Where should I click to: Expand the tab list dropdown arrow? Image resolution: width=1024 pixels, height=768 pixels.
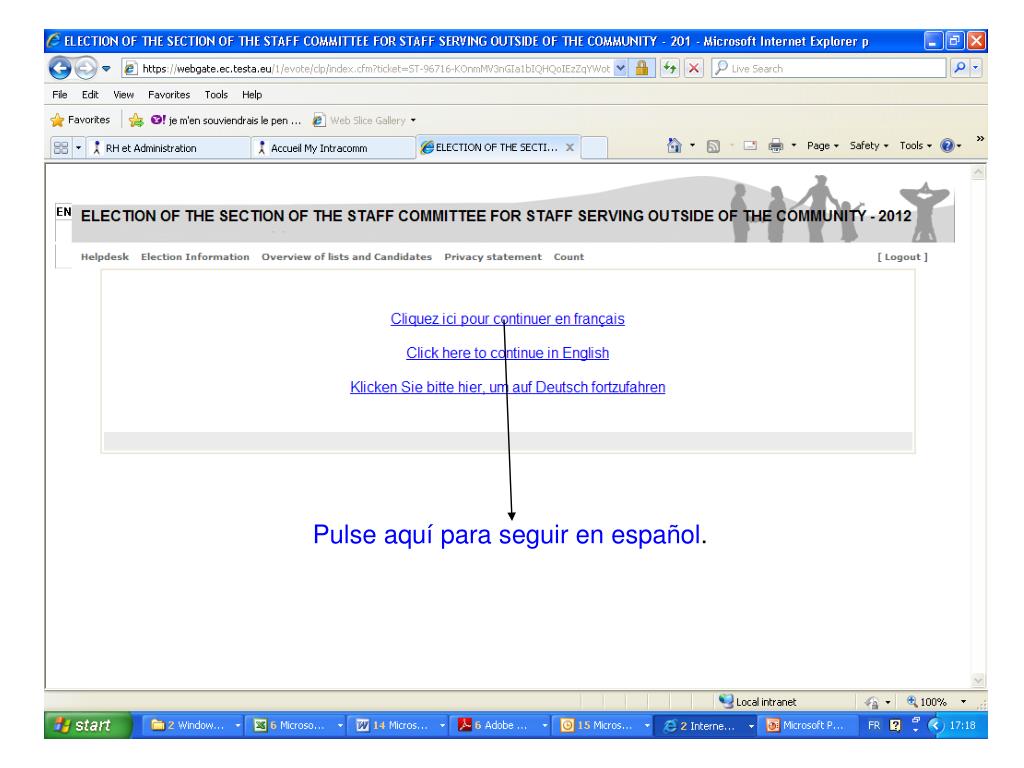(x=78, y=148)
